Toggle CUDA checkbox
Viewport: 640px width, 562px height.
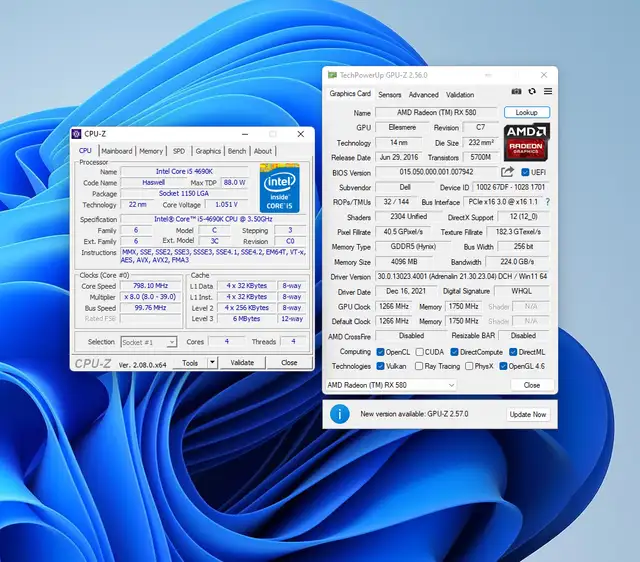tap(419, 352)
